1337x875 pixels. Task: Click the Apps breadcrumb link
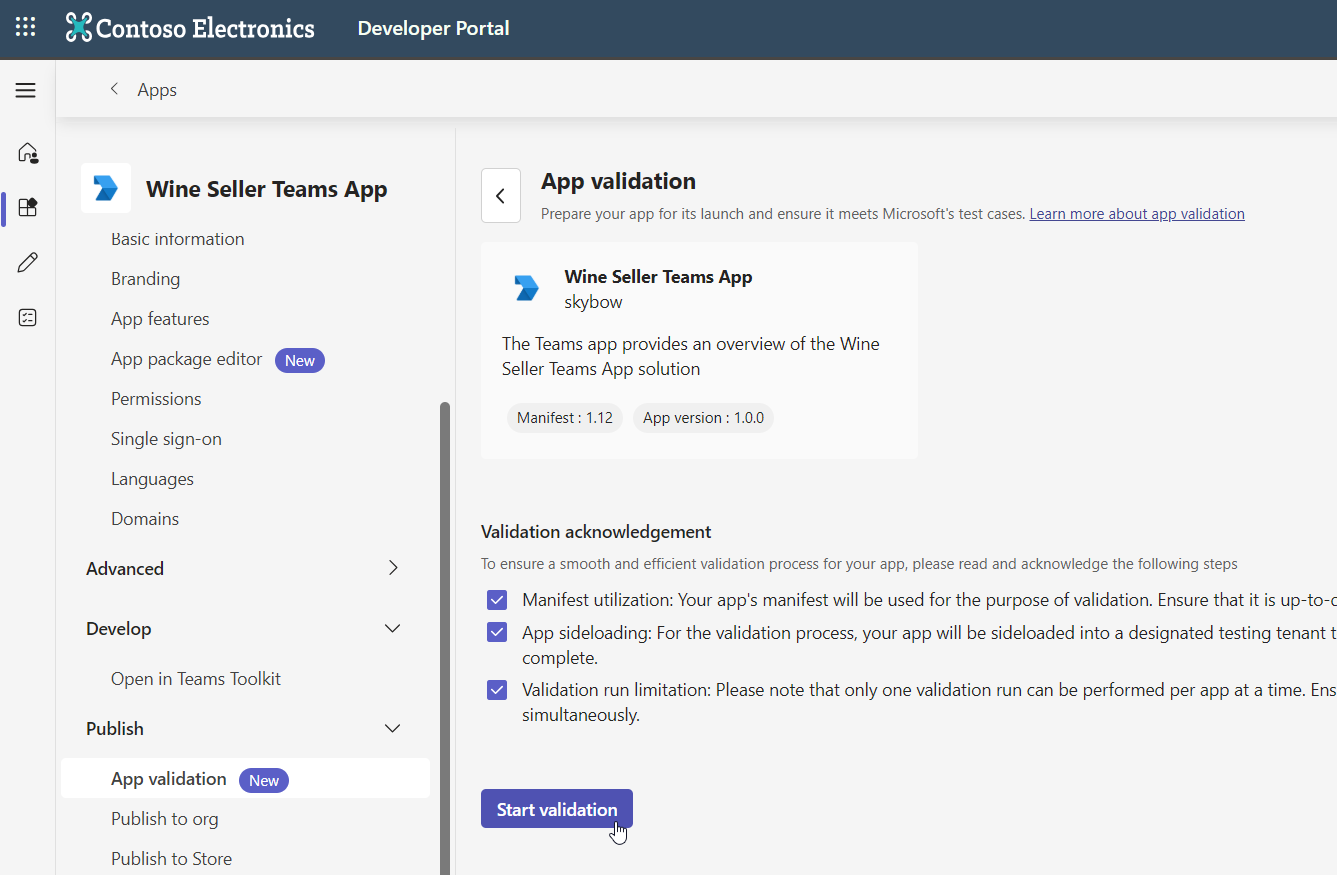coord(157,90)
